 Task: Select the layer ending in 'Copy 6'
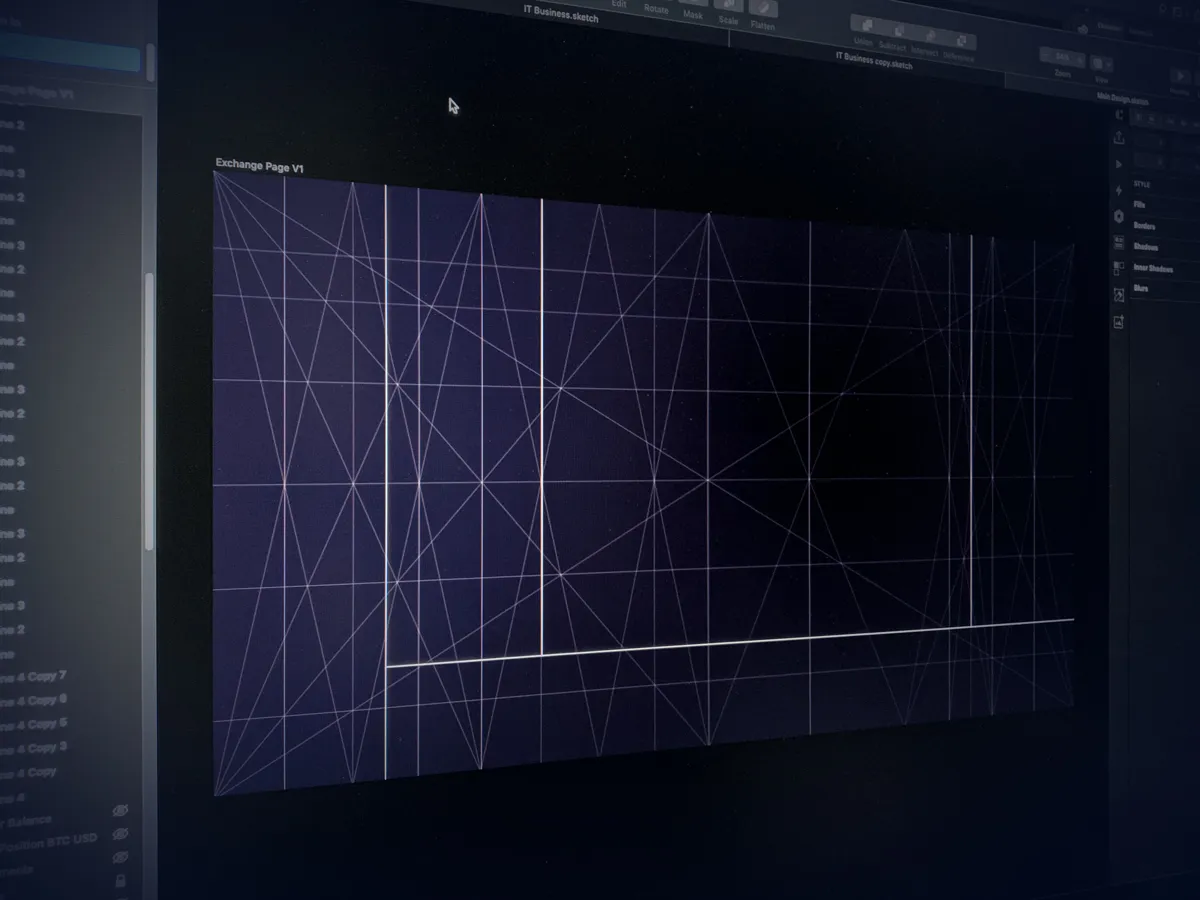(x=34, y=700)
